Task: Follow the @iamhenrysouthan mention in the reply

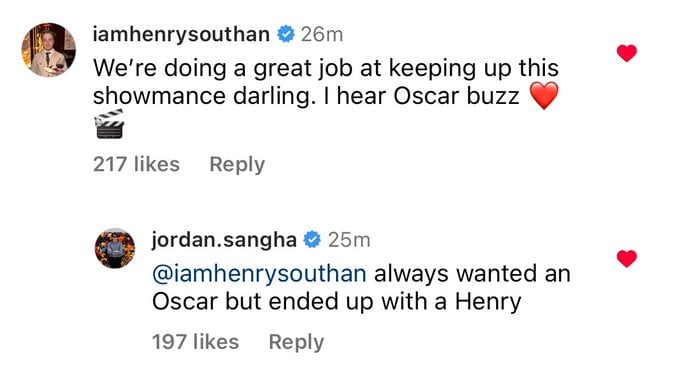Action: [259, 274]
